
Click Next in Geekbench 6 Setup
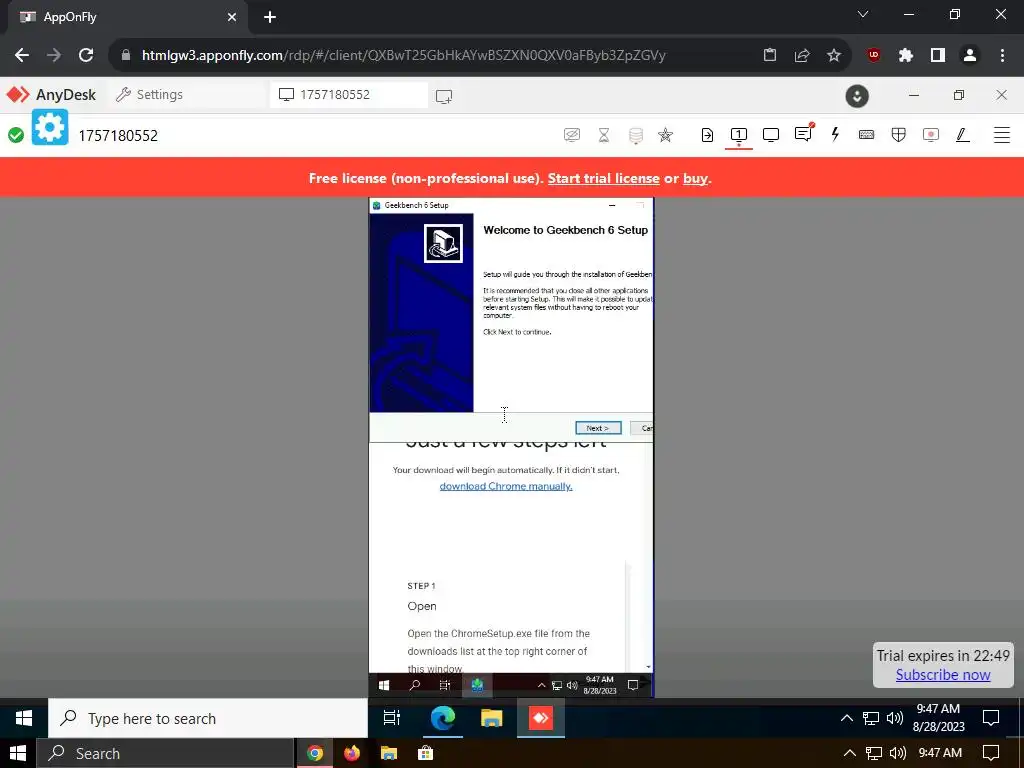coord(598,428)
